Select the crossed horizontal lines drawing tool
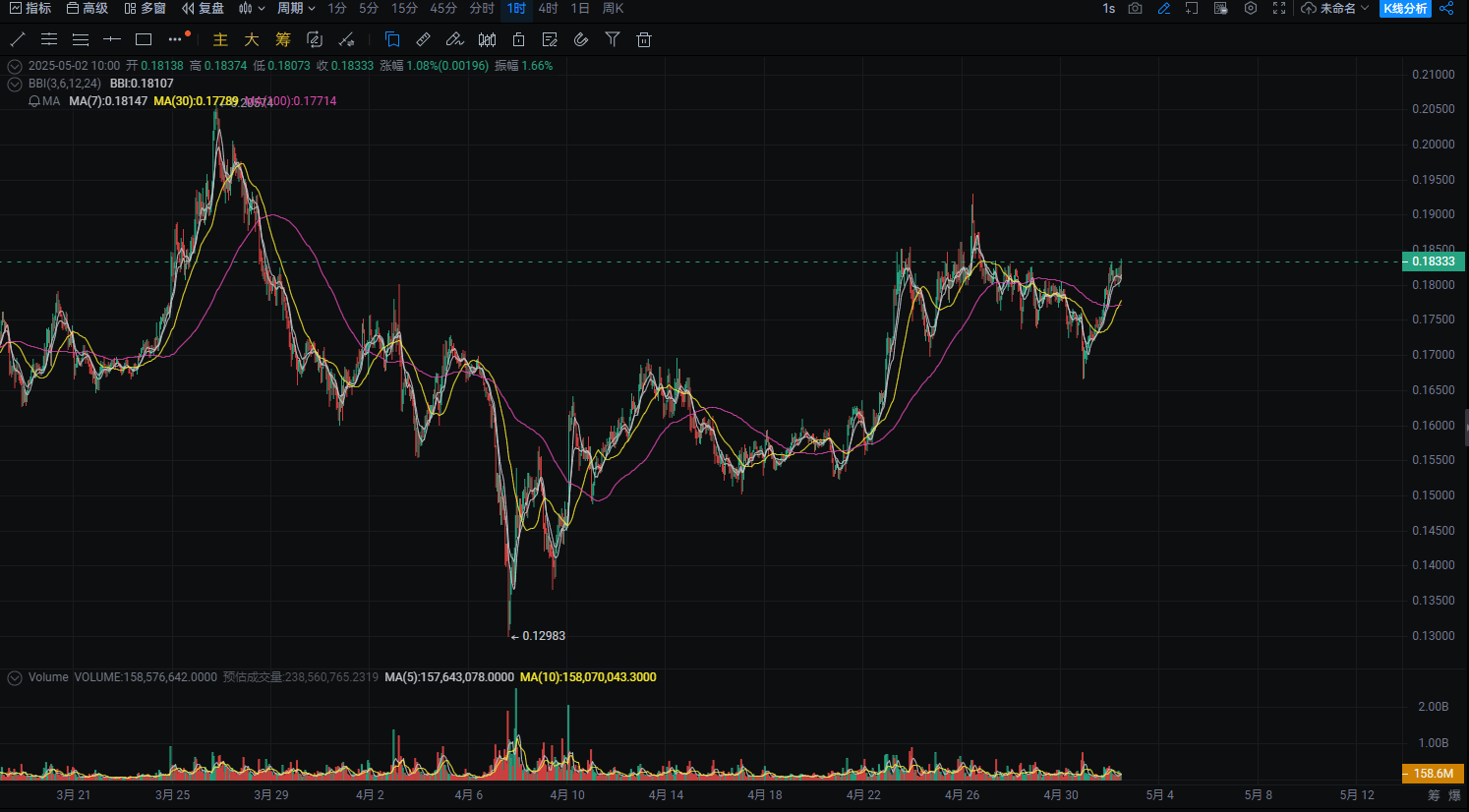Screen dimensions: 1469x812 49,39
